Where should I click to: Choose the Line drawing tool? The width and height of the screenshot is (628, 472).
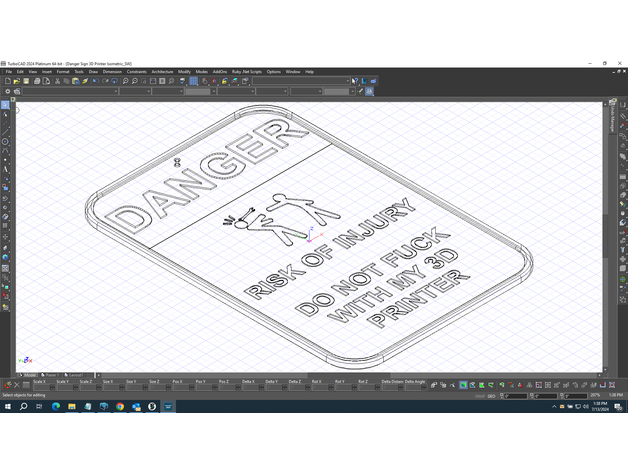[5, 130]
